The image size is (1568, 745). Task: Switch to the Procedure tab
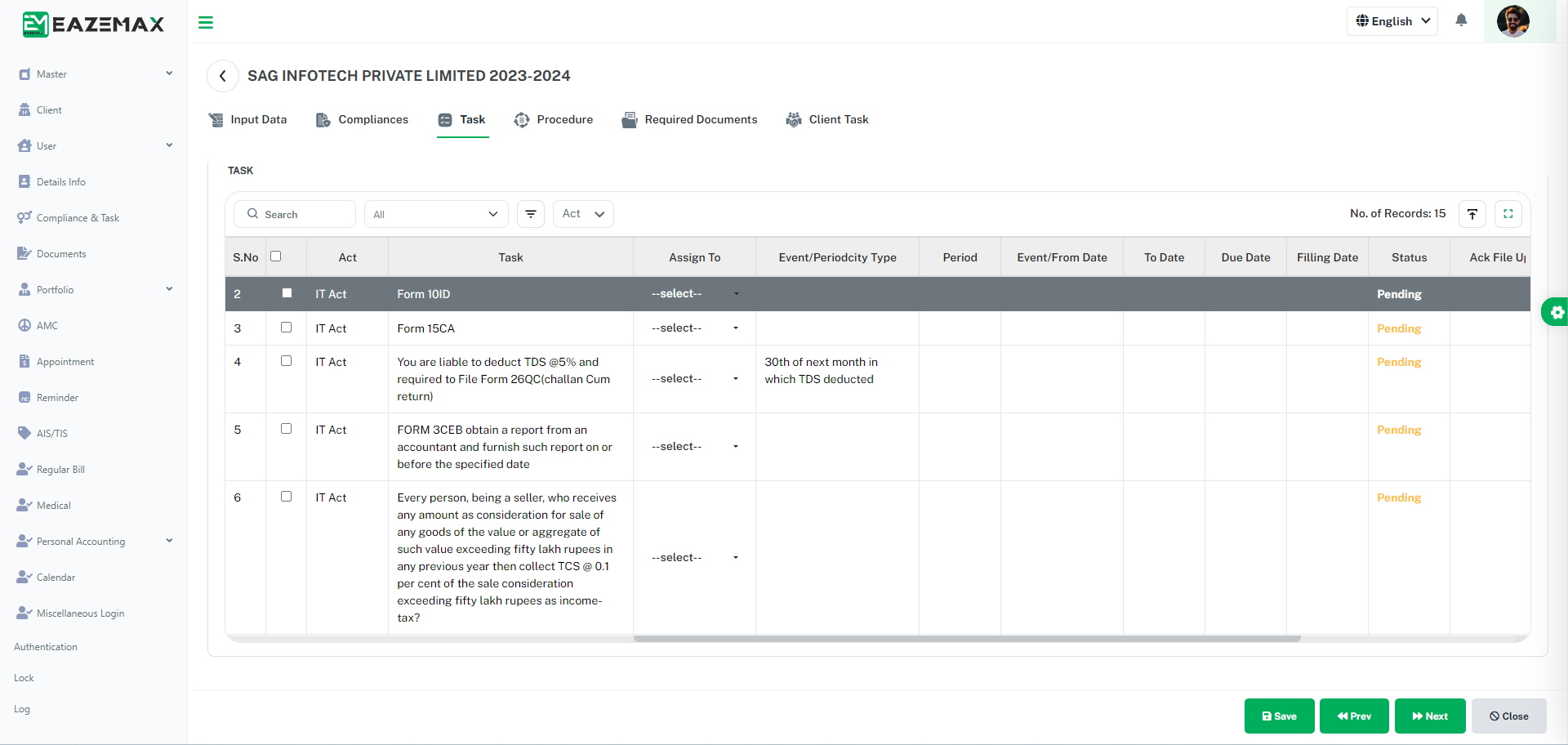coord(554,120)
